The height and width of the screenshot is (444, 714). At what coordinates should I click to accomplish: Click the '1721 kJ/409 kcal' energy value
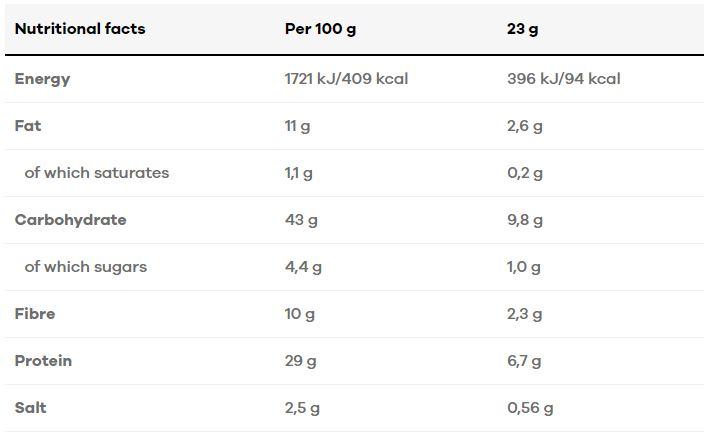(x=346, y=78)
